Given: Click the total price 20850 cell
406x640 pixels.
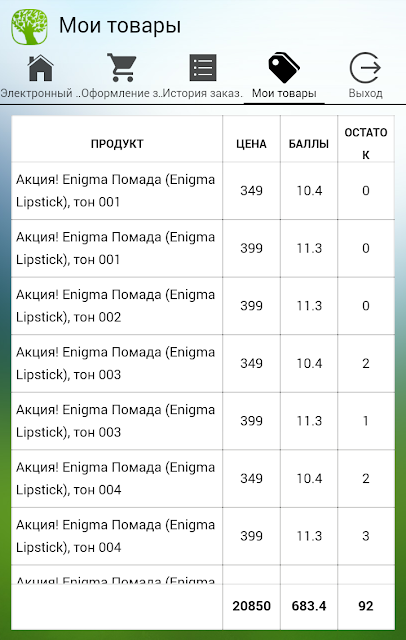Looking at the screenshot, I should click(x=251, y=606).
